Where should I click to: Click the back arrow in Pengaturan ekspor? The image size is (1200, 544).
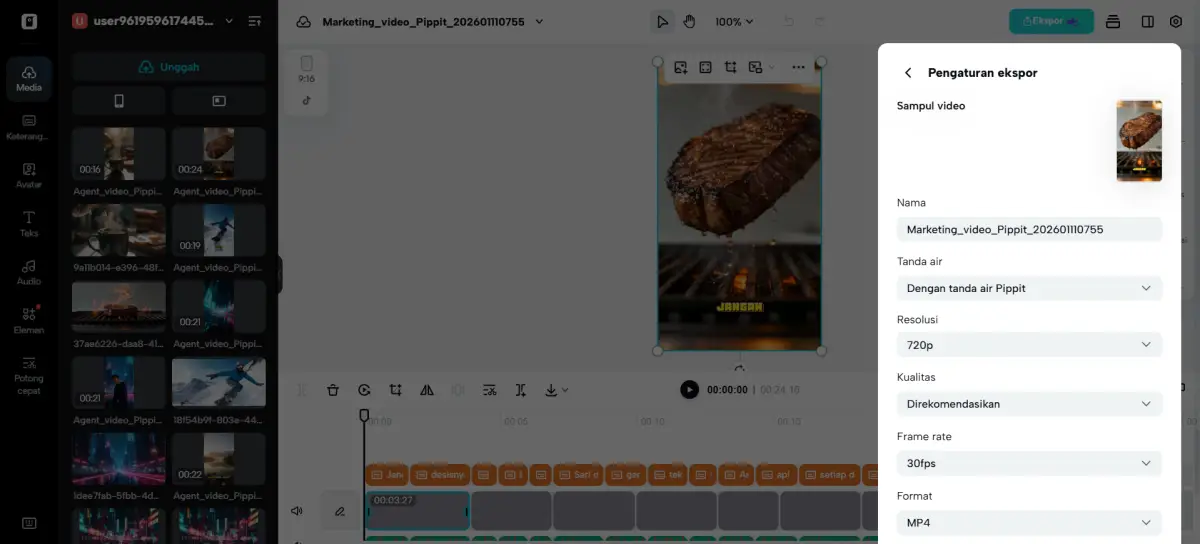click(x=908, y=73)
